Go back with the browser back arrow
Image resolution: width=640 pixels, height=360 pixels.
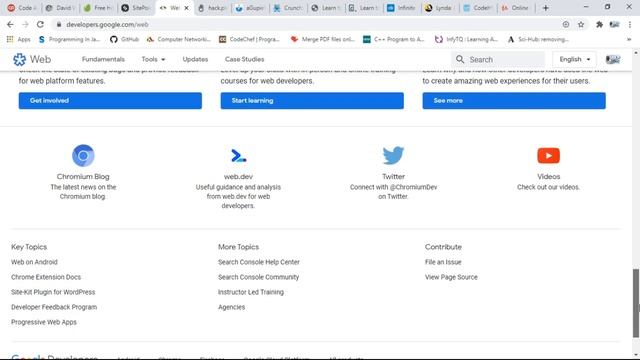(x=10, y=24)
